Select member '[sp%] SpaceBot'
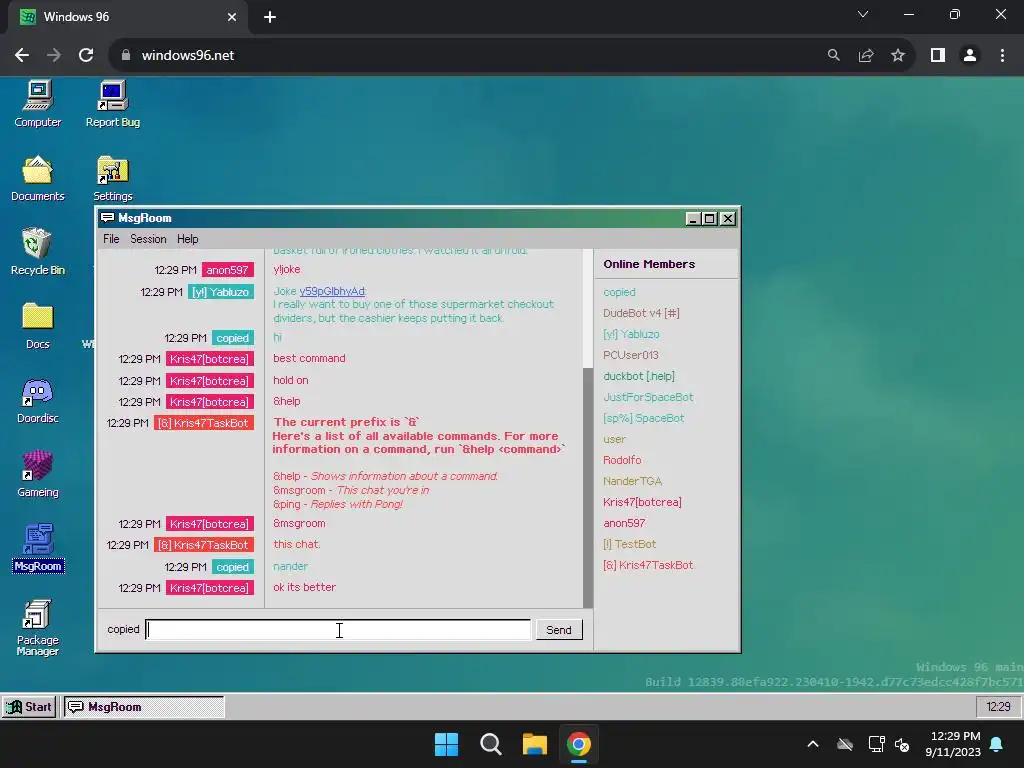Screen dimensions: 1024x768 [x=643, y=418]
